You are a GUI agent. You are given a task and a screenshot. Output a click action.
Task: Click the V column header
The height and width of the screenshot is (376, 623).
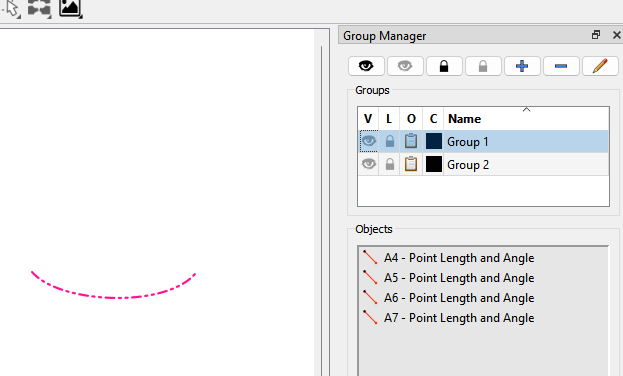pyautogui.click(x=368, y=118)
